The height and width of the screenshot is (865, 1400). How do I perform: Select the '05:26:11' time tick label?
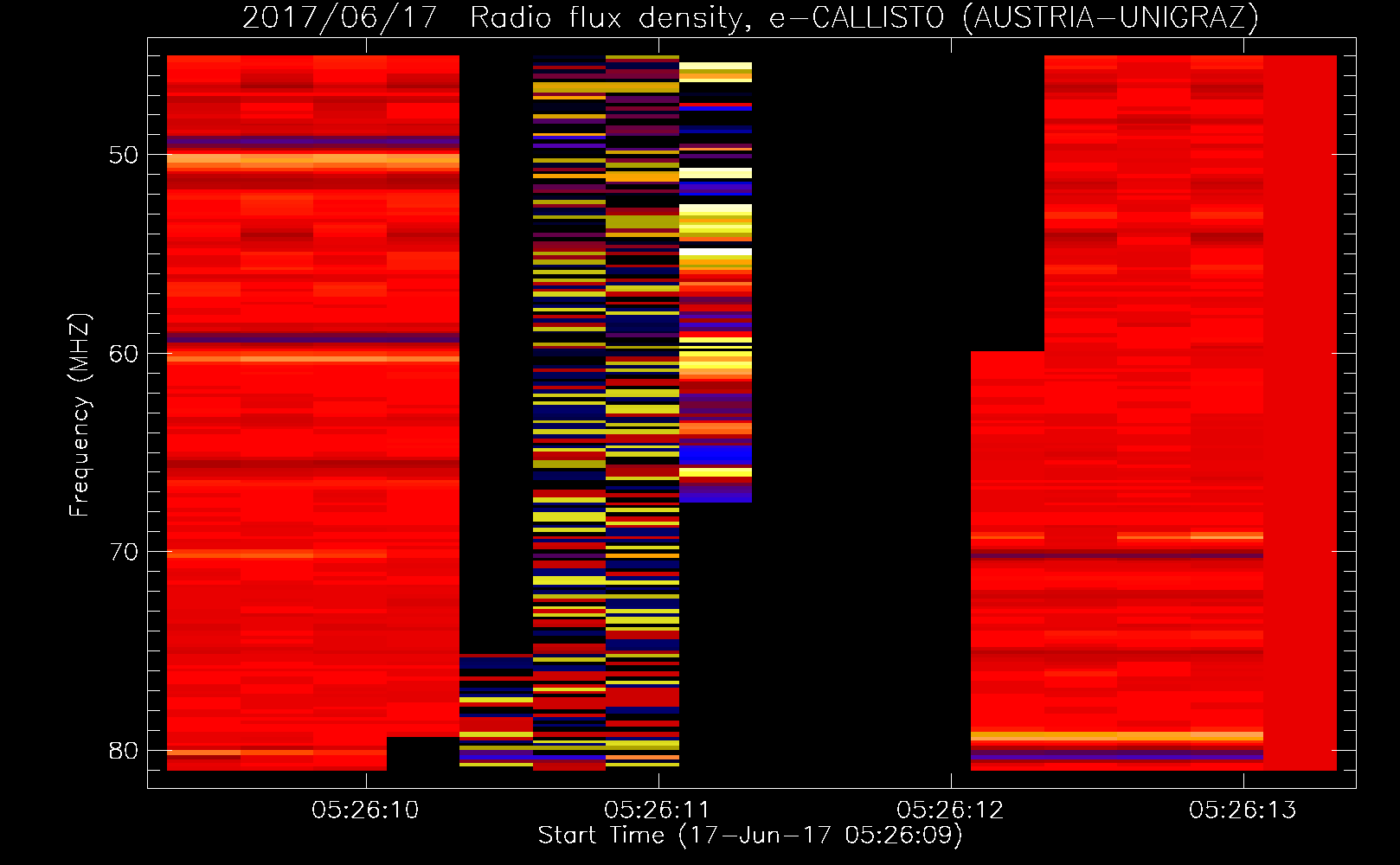[x=658, y=811]
